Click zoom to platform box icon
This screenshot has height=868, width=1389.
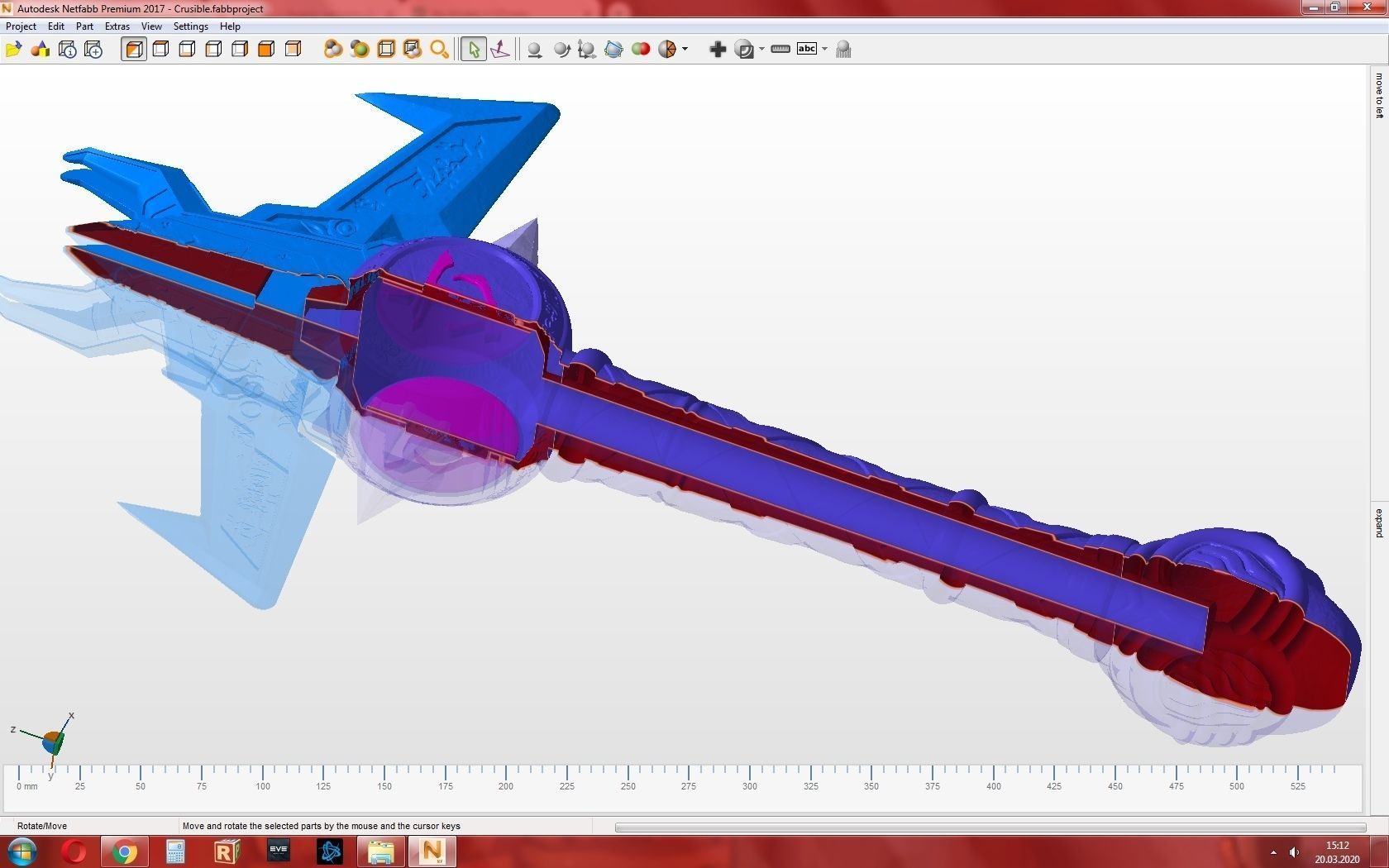pos(386,50)
